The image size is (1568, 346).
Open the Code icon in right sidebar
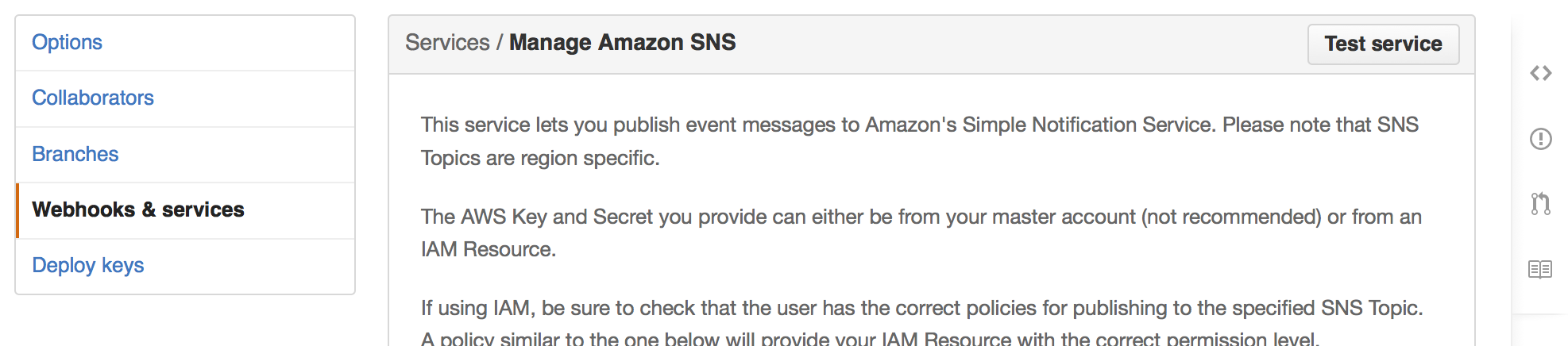pos(1540,73)
